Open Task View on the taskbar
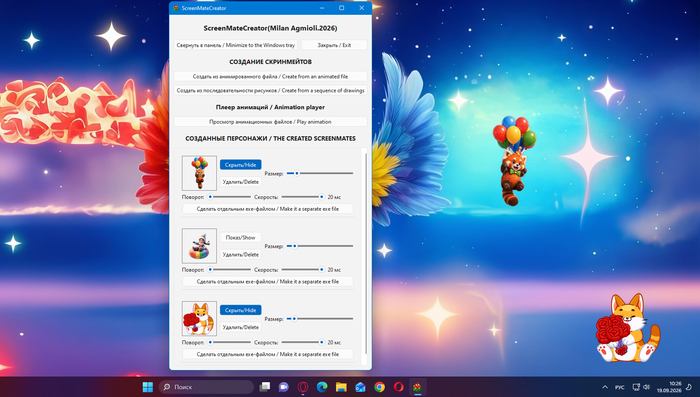Image resolution: width=700 pixels, height=397 pixels. click(265, 387)
